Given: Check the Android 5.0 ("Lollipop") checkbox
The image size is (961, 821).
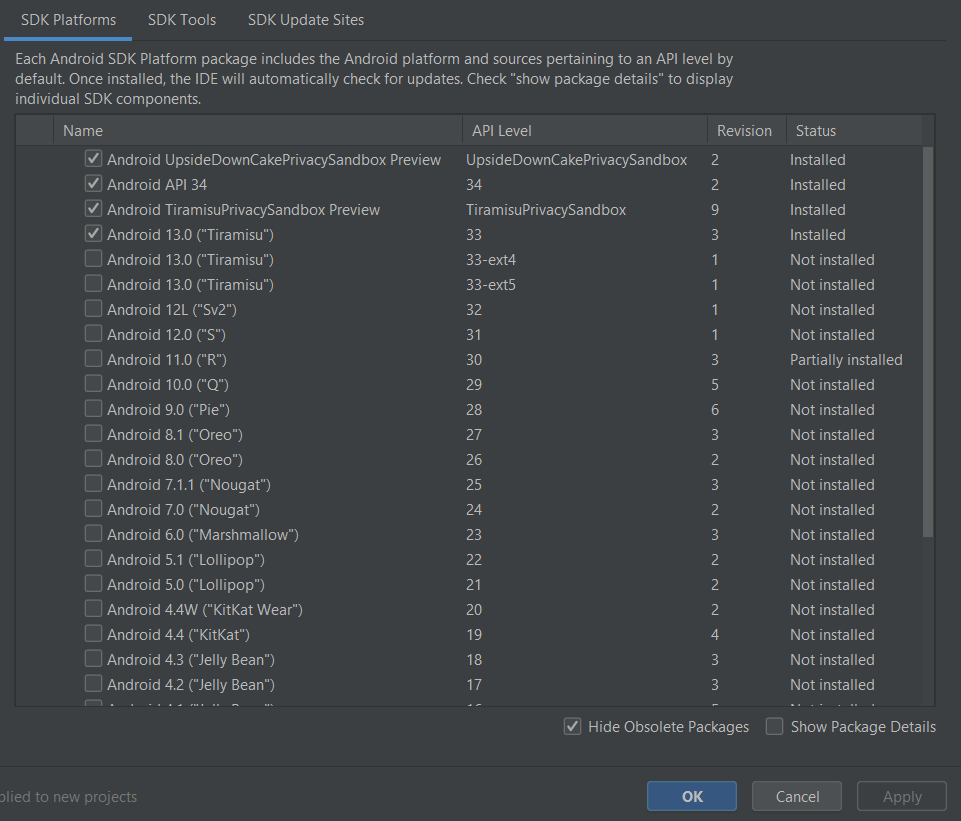Looking at the screenshot, I should (93, 585).
